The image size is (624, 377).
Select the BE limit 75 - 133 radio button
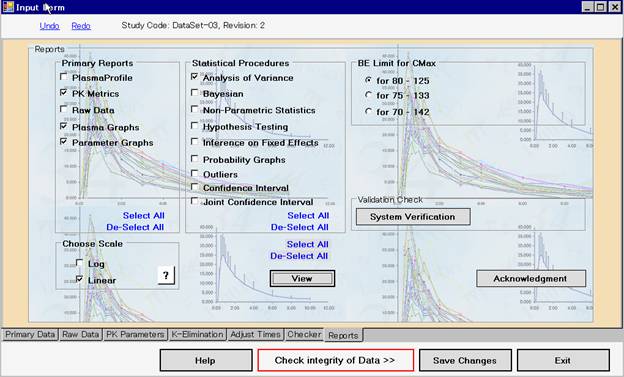369,95
